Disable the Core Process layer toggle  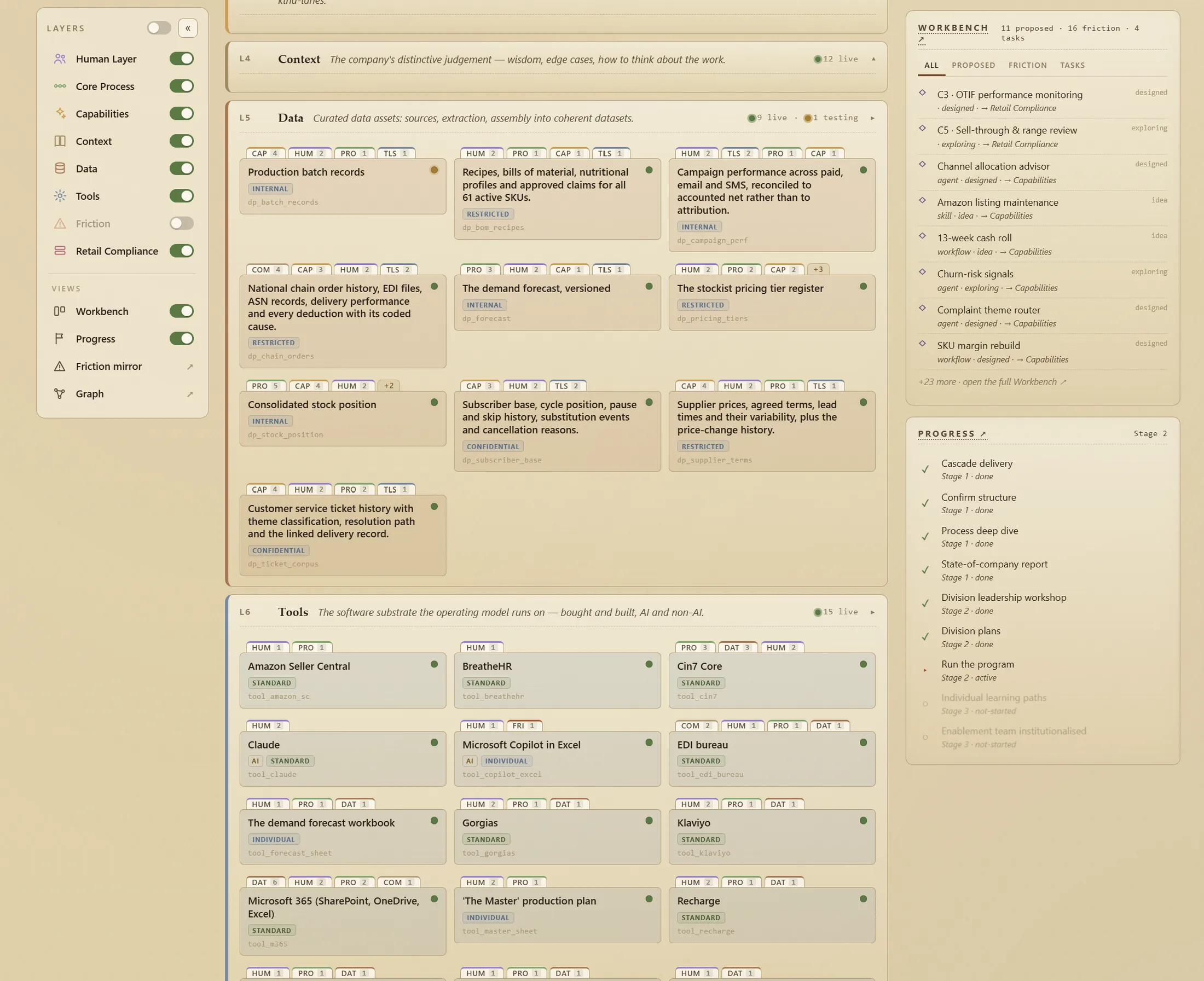click(182, 86)
